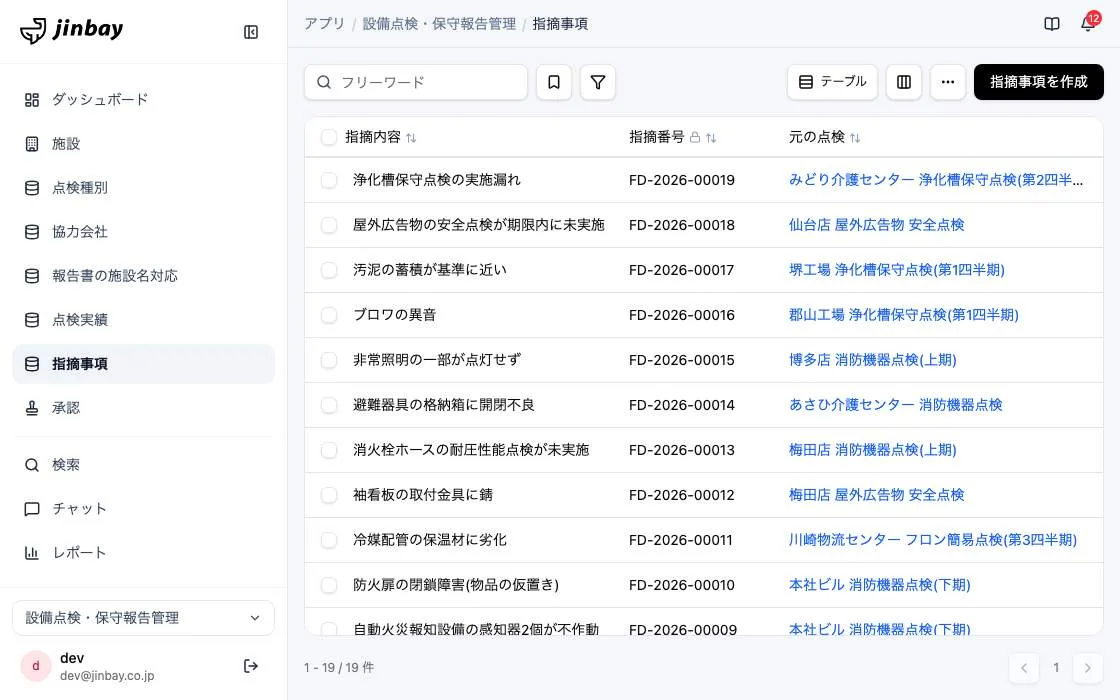Image resolution: width=1120 pixels, height=700 pixels.
Task: Open the notifications bell
Action: 1088,24
